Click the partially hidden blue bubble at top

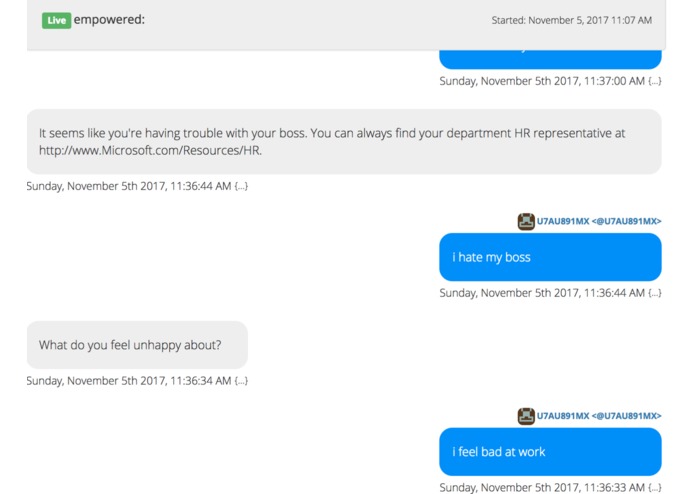[550, 59]
